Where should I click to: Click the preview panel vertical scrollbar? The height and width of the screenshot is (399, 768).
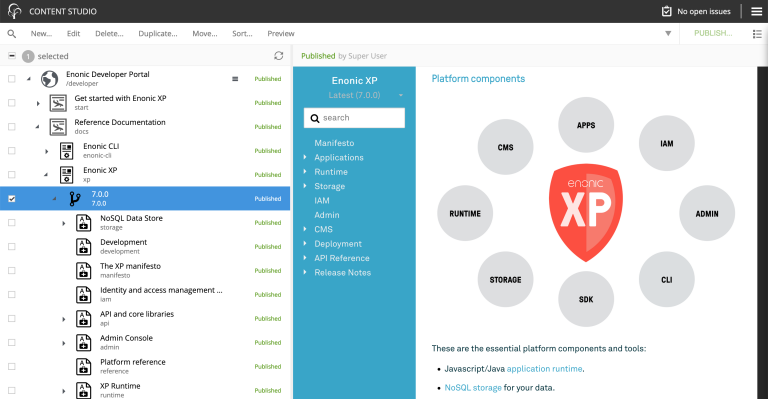[x=762, y=233]
